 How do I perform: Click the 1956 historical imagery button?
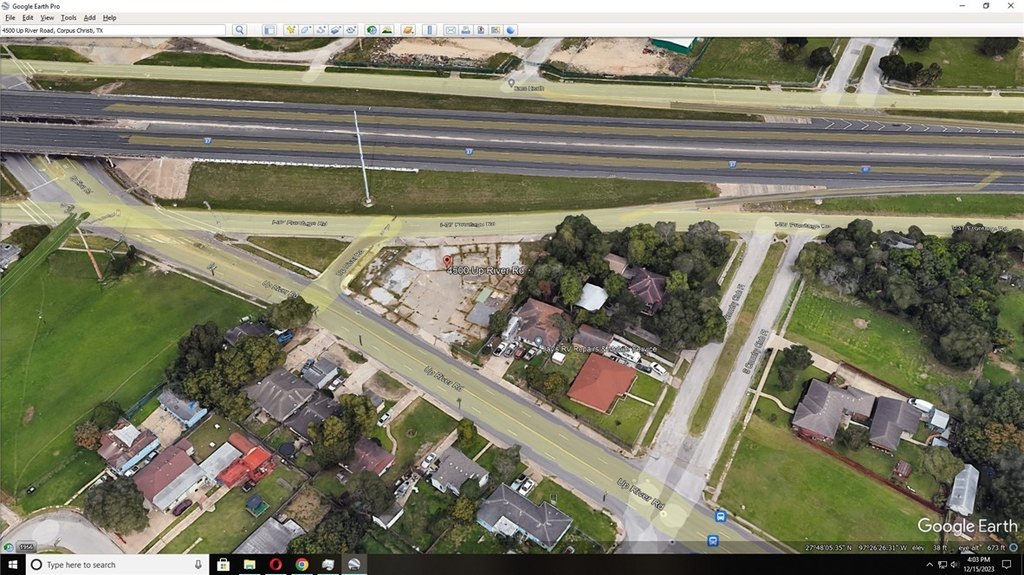[25, 547]
